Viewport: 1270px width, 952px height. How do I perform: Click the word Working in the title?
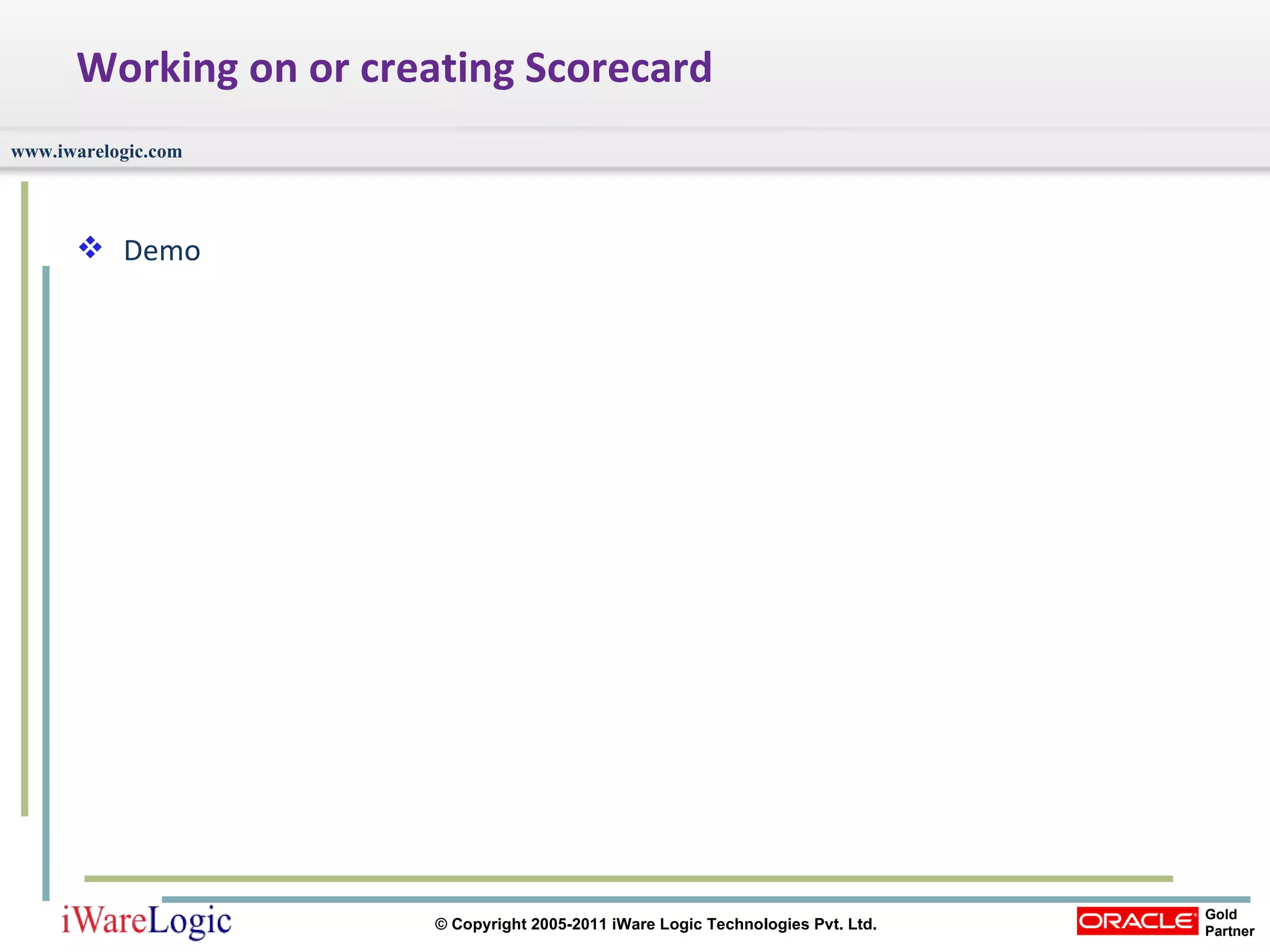[157, 68]
